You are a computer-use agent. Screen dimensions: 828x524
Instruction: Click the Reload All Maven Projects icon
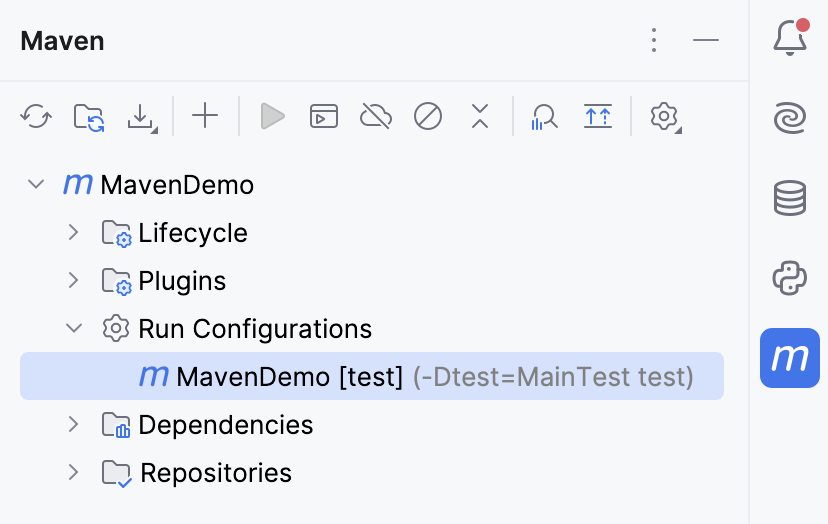coord(36,117)
